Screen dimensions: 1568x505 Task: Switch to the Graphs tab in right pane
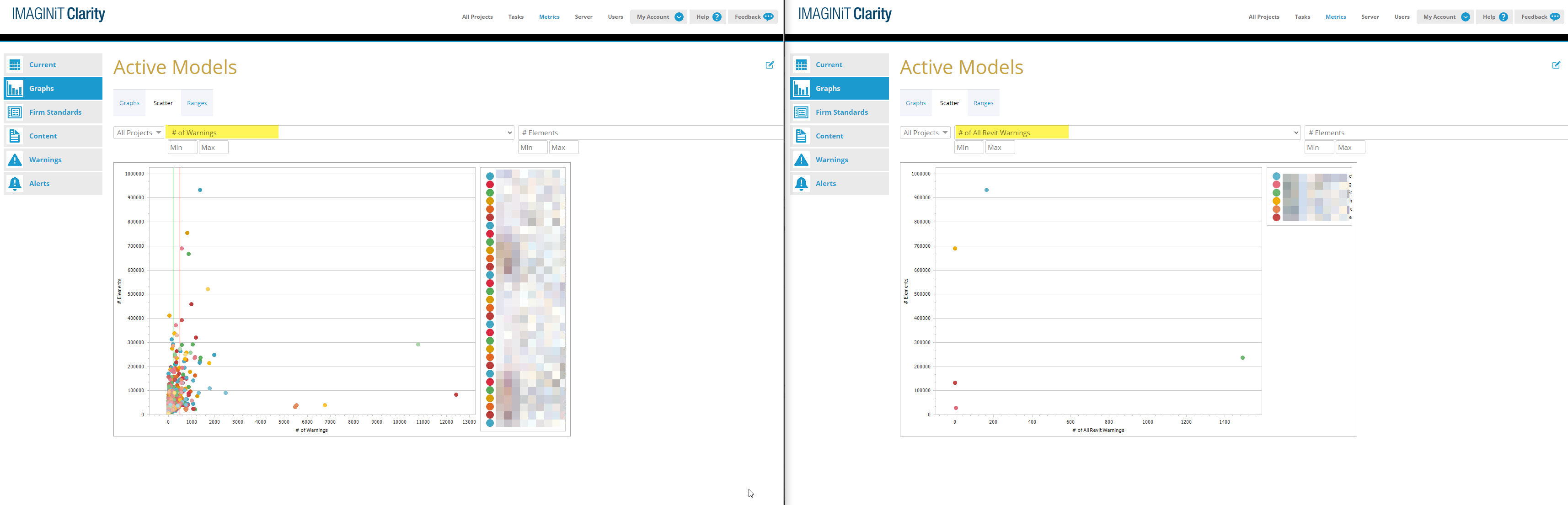[915, 103]
